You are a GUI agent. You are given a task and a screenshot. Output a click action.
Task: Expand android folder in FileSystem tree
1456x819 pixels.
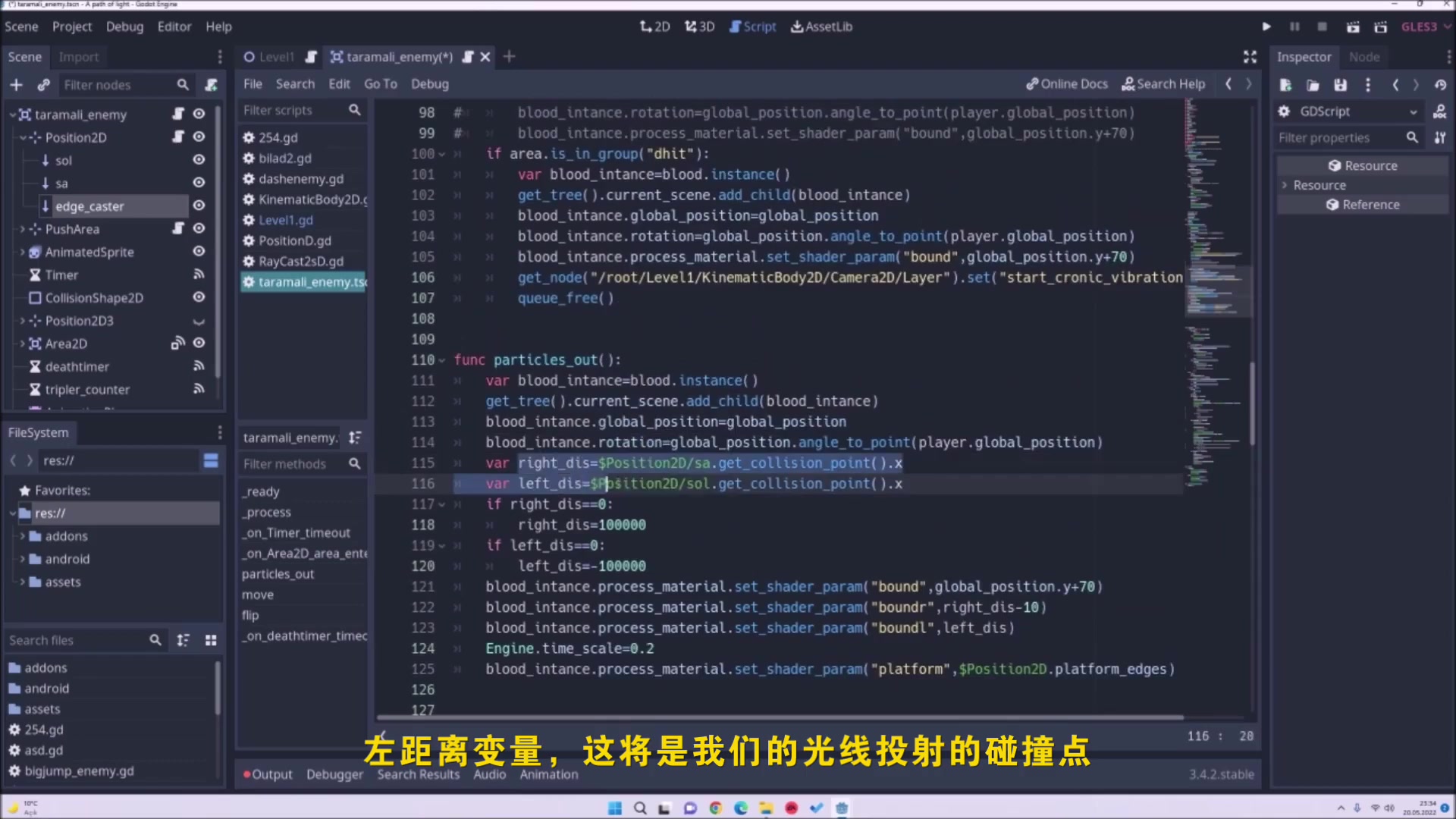tap(23, 559)
